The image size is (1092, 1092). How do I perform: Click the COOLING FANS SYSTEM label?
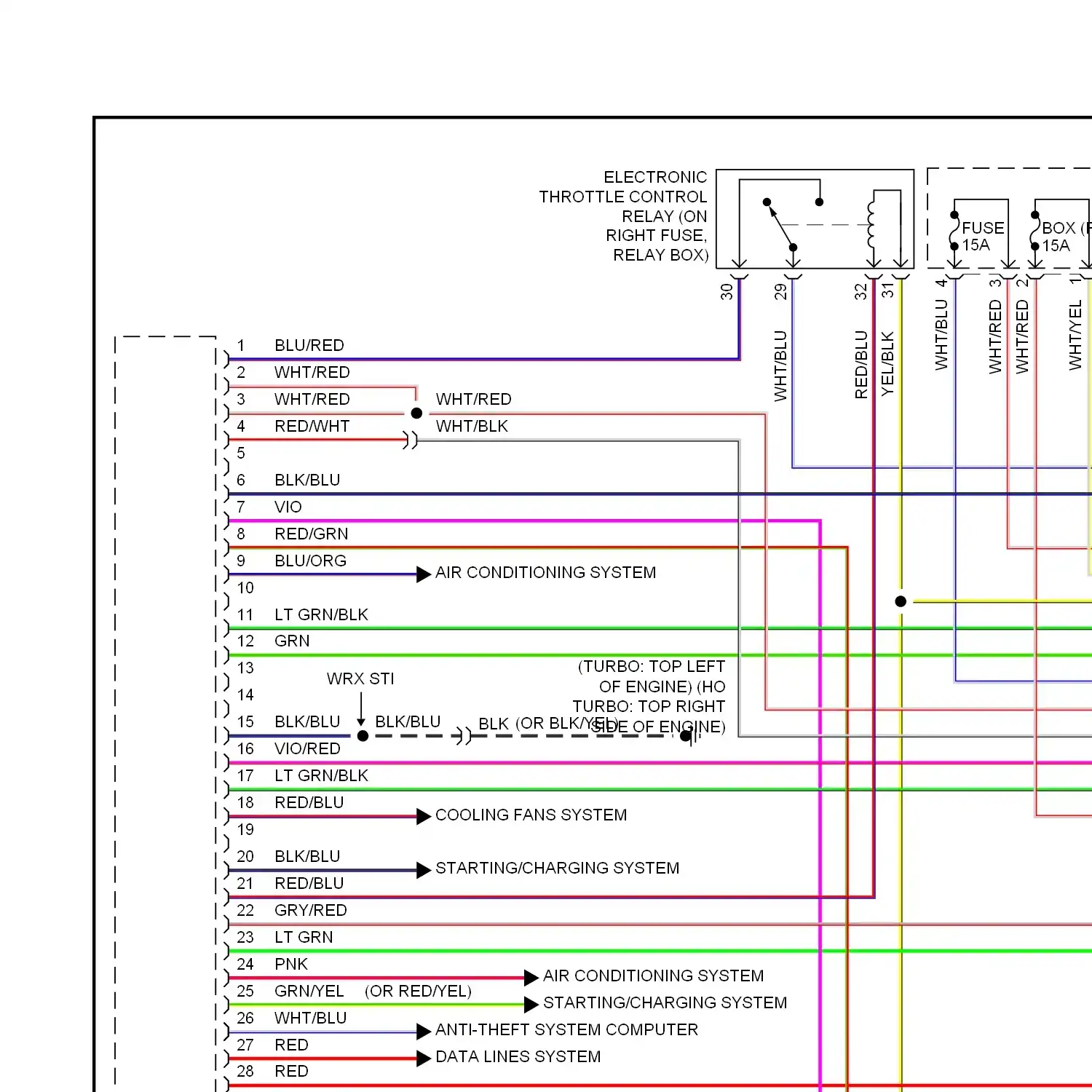[531, 815]
